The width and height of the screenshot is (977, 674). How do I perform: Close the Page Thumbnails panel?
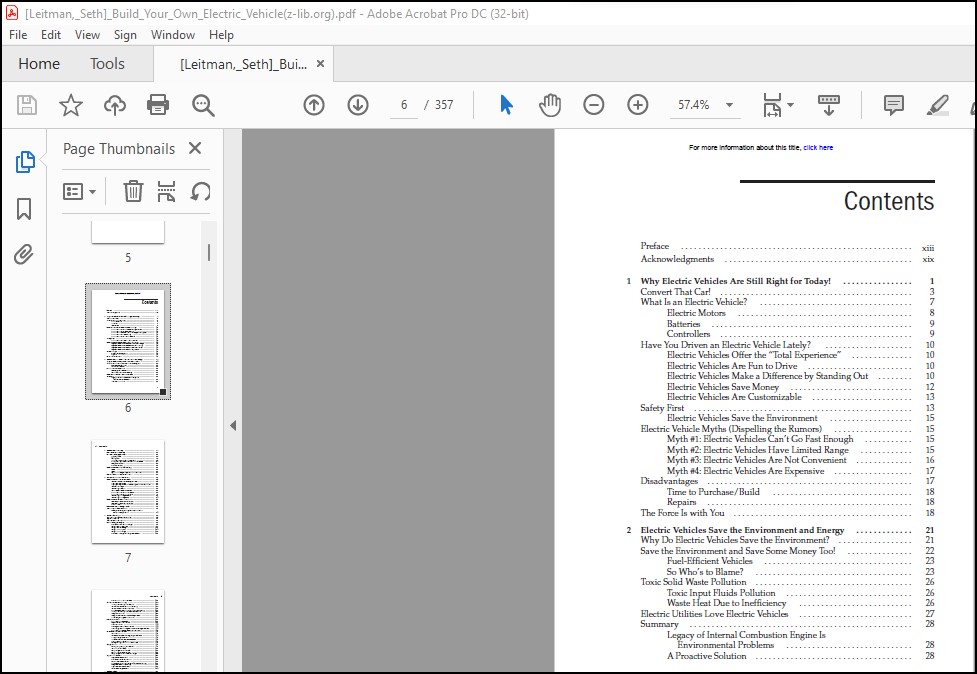click(195, 148)
